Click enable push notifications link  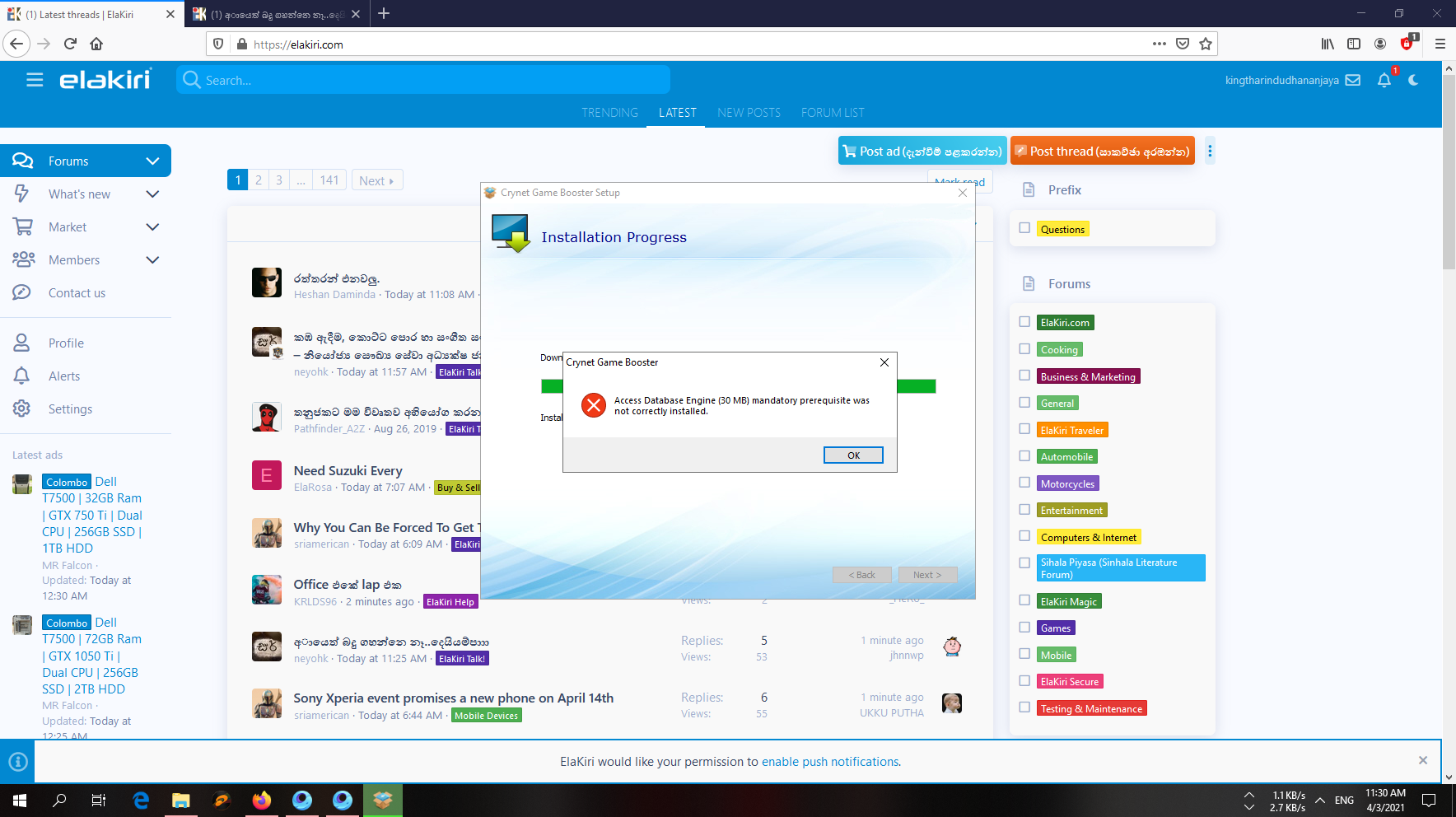click(x=830, y=762)
